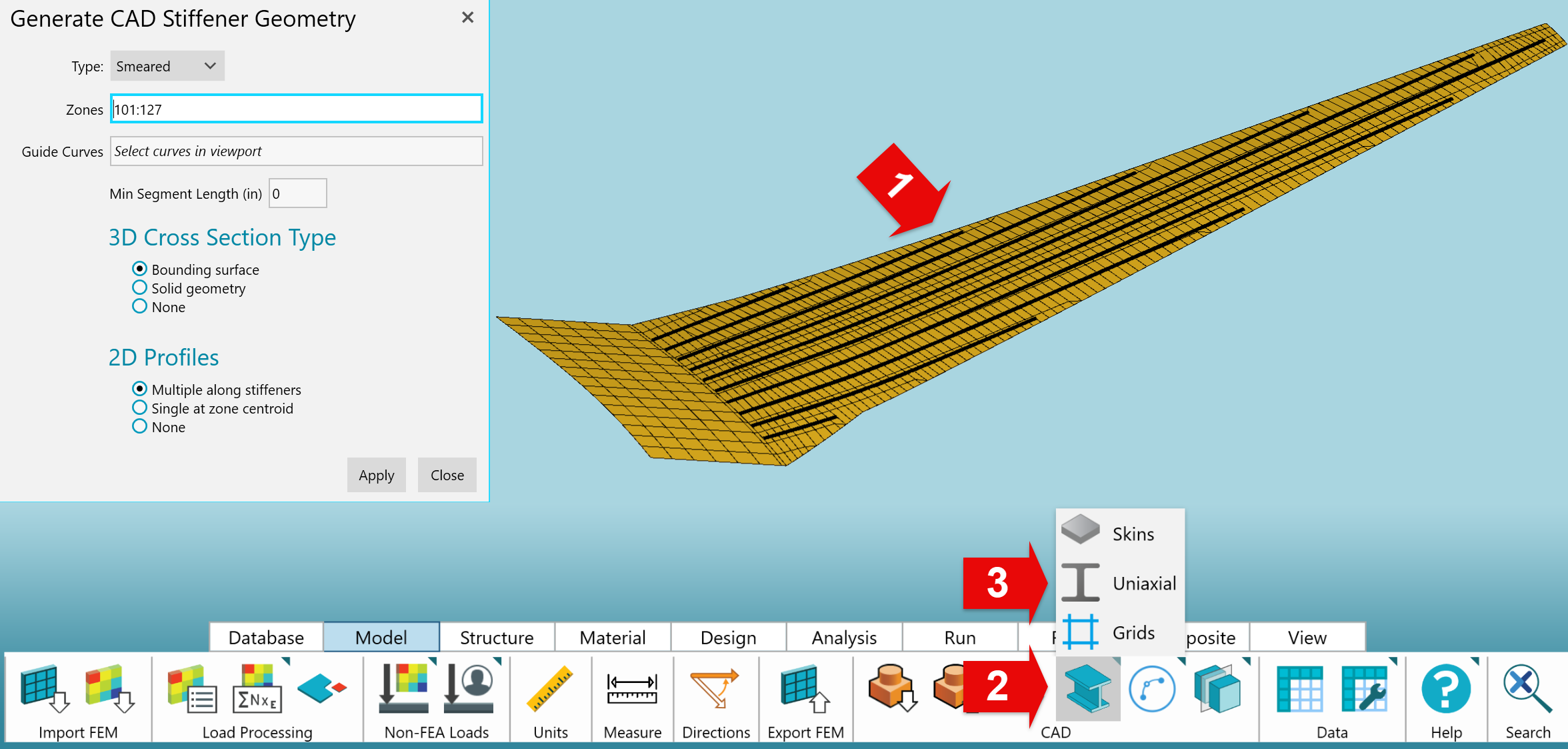
Task: Click the Apply button
Action: (377, 475)
